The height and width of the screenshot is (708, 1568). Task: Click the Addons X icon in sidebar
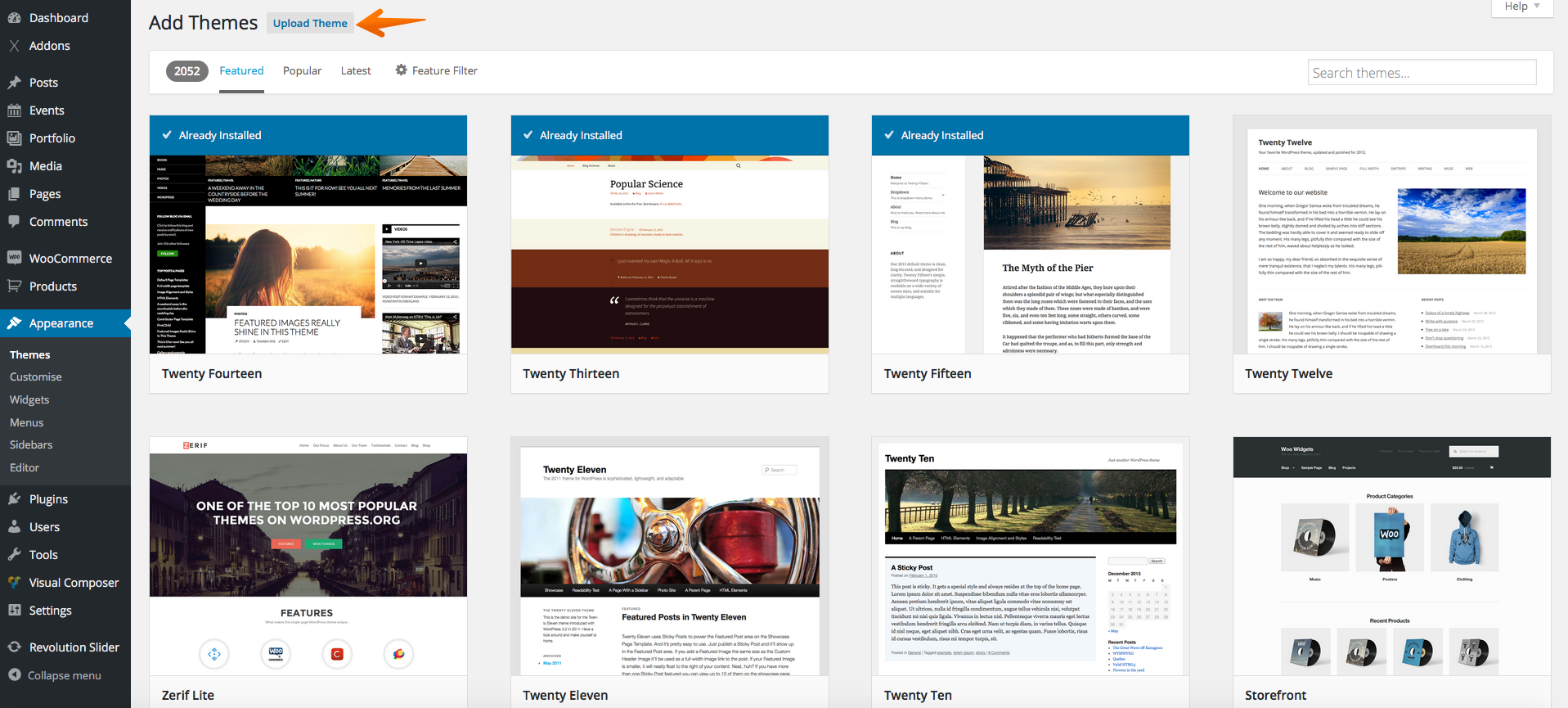pos(14,46)
